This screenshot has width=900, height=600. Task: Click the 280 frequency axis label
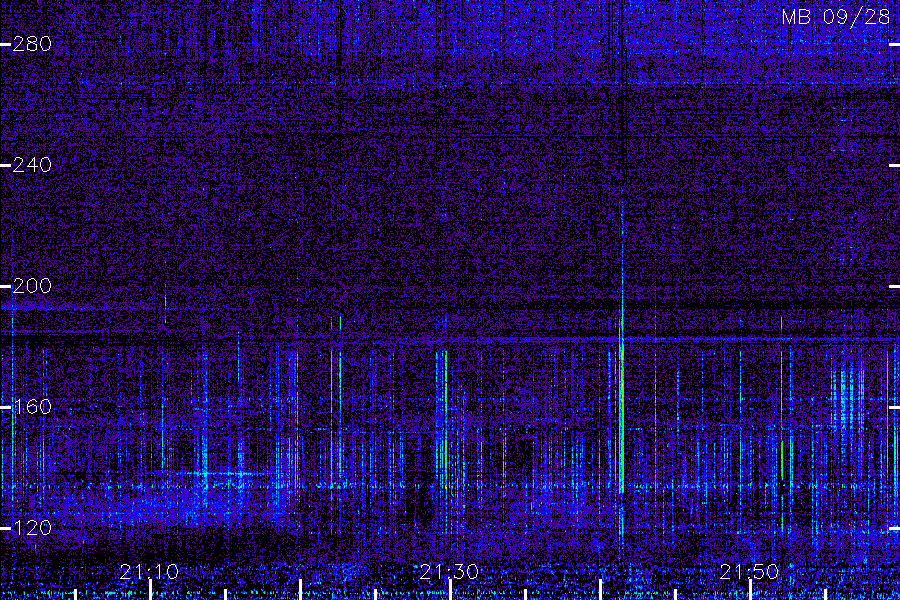32,44
